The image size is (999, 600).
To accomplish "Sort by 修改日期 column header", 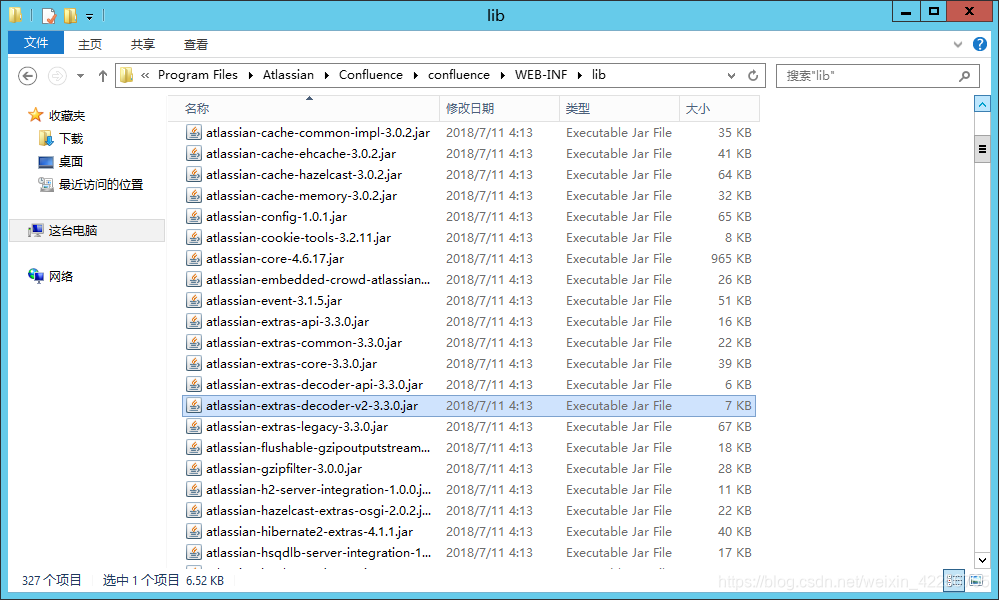I will click(x=500, y=108).
